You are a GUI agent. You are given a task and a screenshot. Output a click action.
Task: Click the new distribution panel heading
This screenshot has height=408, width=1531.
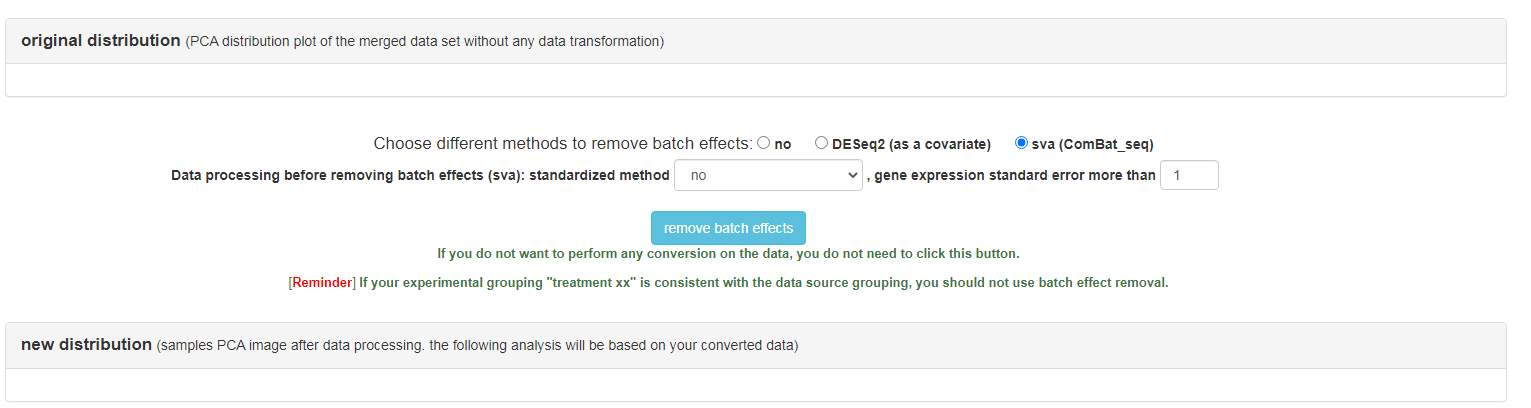coord(86,345)
